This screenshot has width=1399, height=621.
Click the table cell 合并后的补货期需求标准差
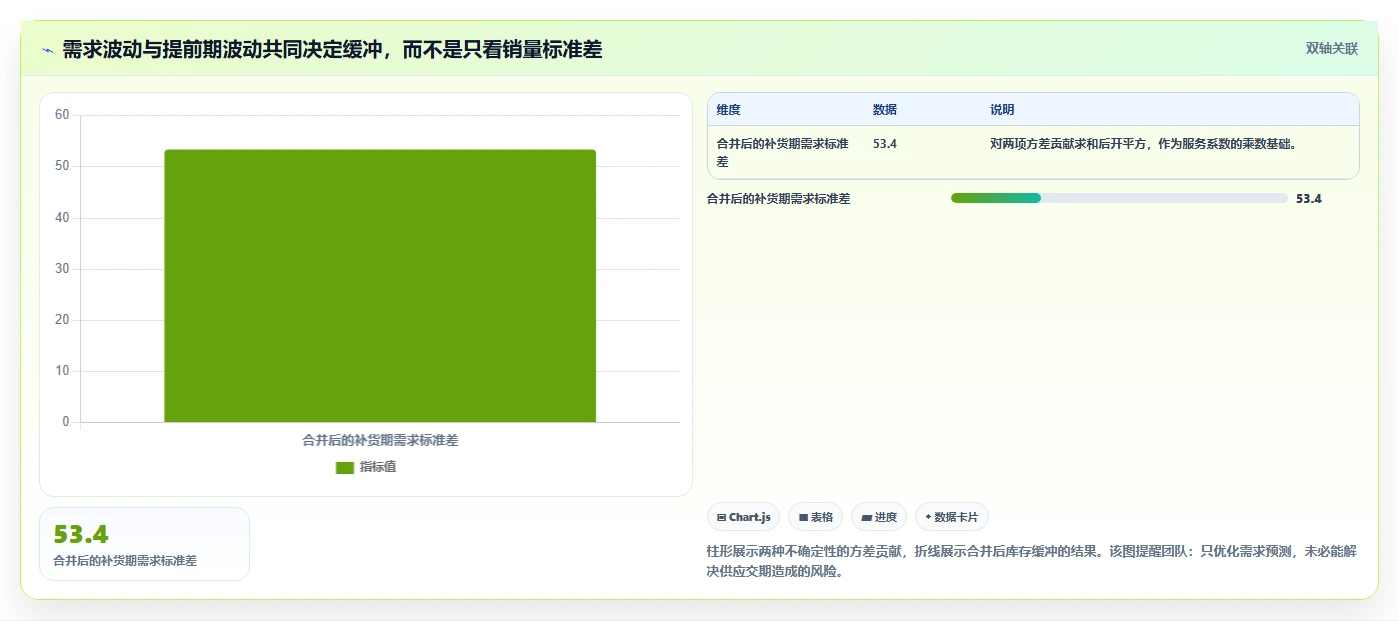point(783,152)
